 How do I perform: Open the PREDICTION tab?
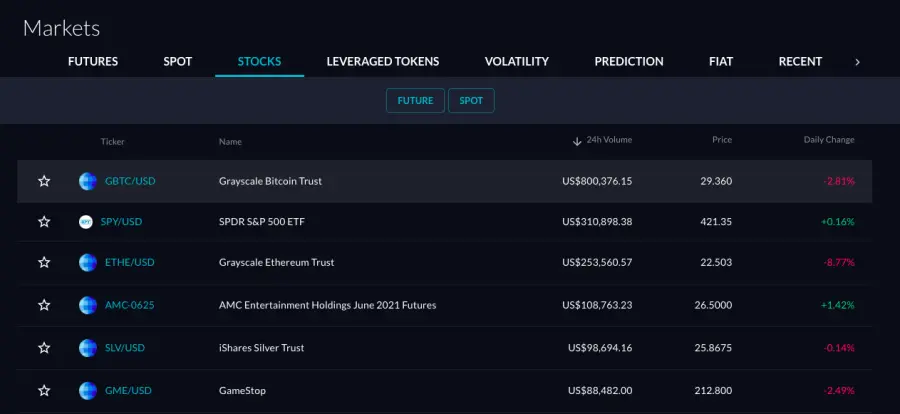[629, 61]
